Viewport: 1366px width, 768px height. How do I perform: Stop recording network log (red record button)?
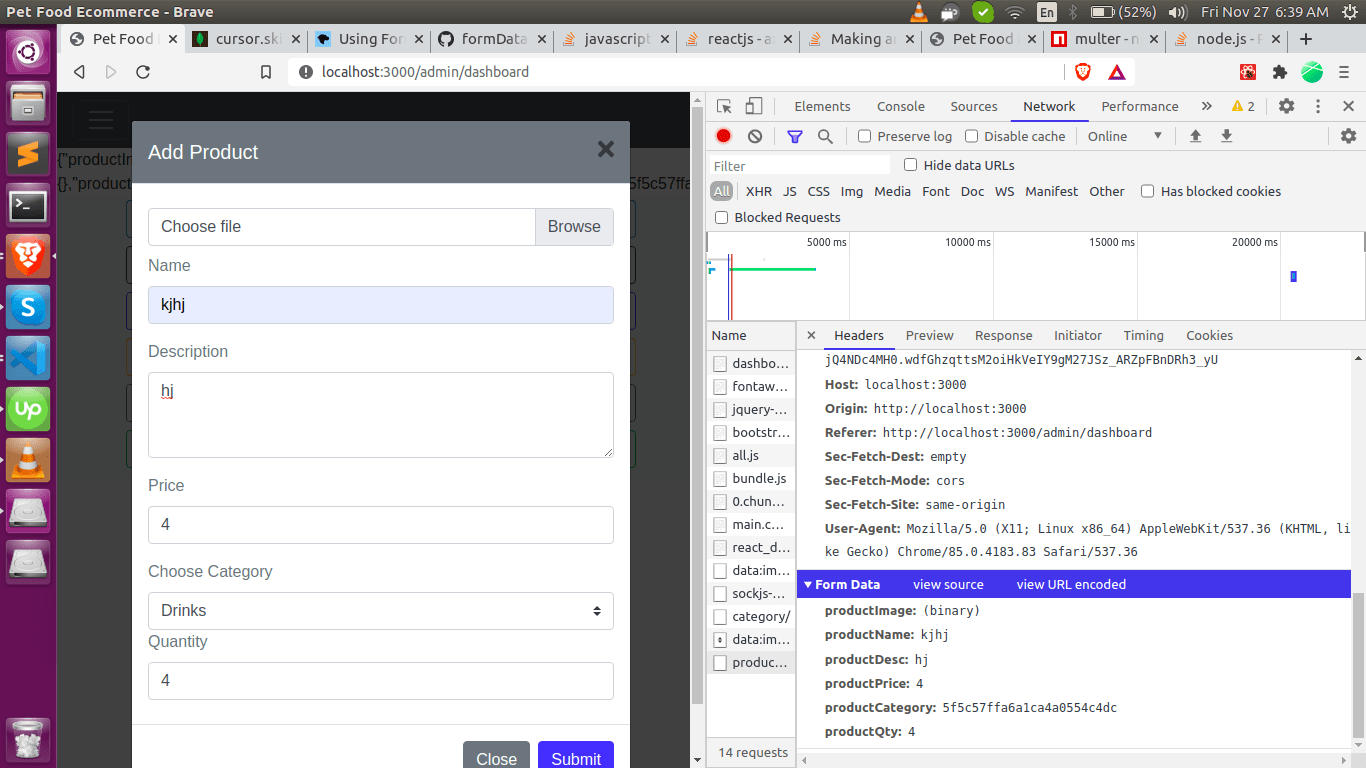(x=722, y=136)
